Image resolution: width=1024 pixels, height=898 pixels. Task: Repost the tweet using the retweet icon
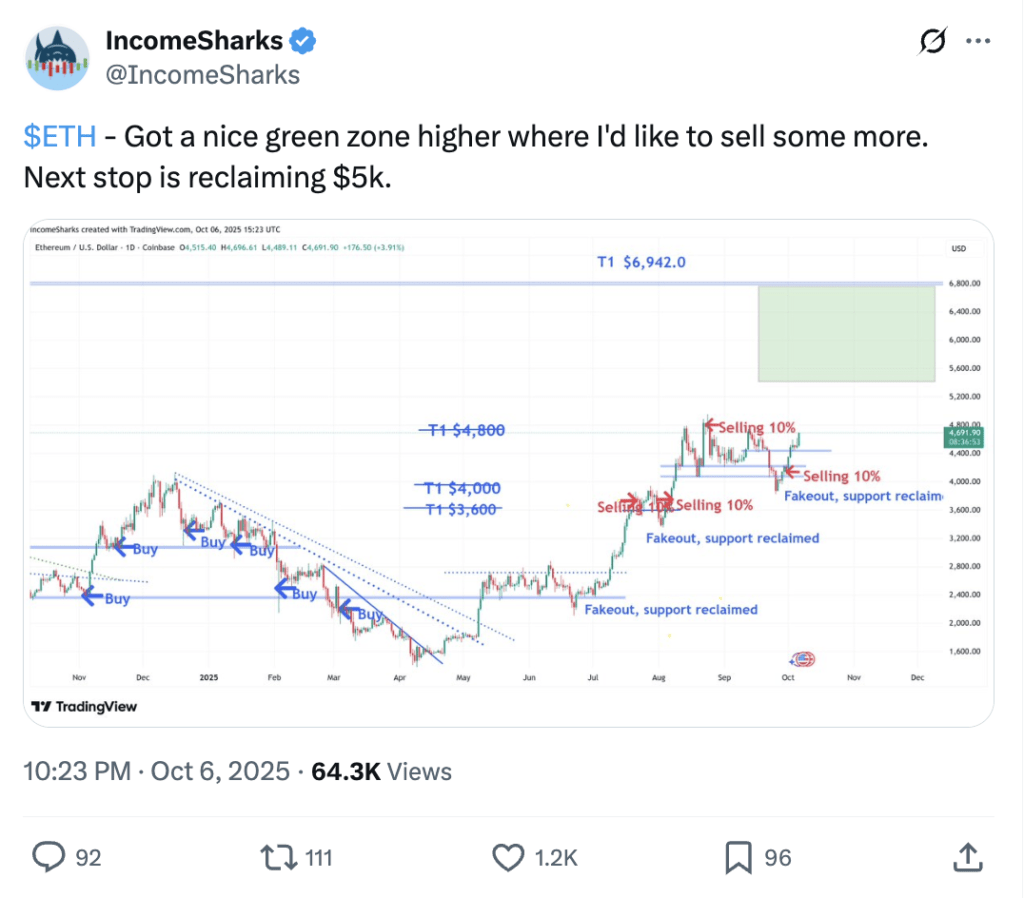(x=274, y=856)
